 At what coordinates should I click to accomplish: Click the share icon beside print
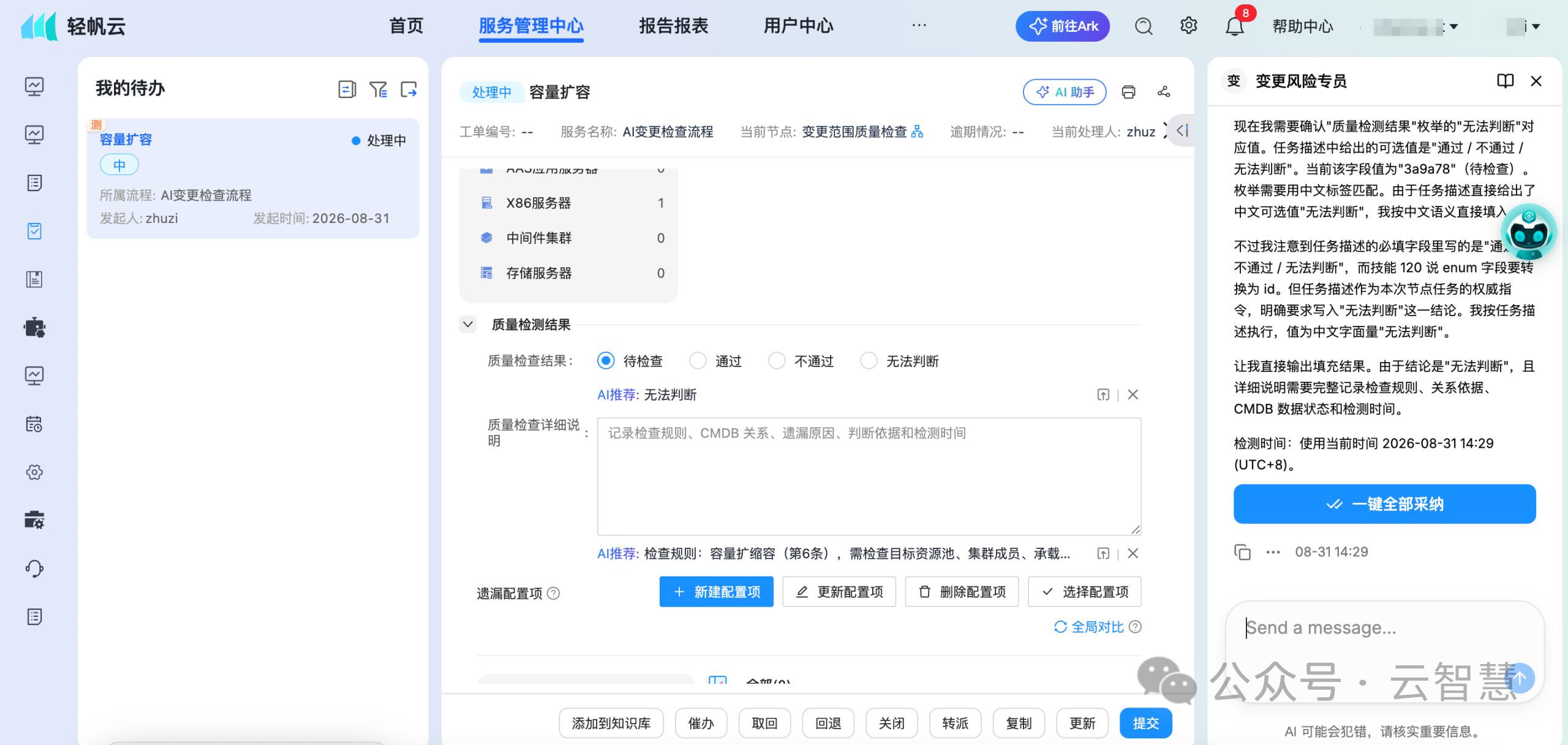(x=1164, y=92)
